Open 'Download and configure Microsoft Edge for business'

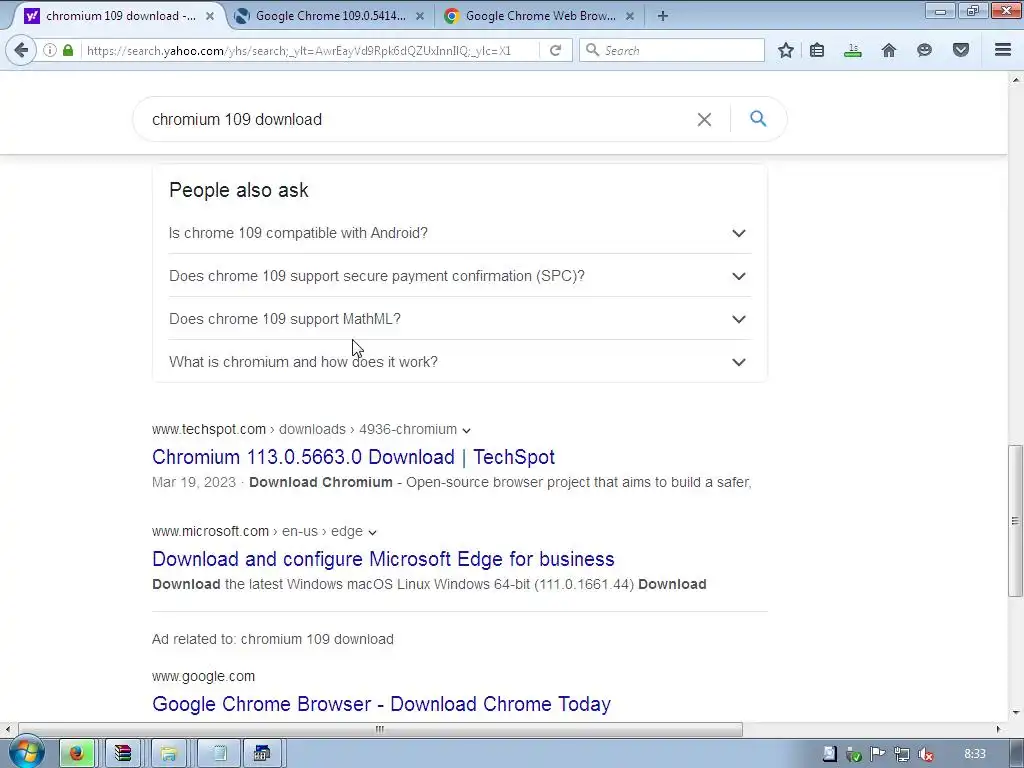pos(383,559)
